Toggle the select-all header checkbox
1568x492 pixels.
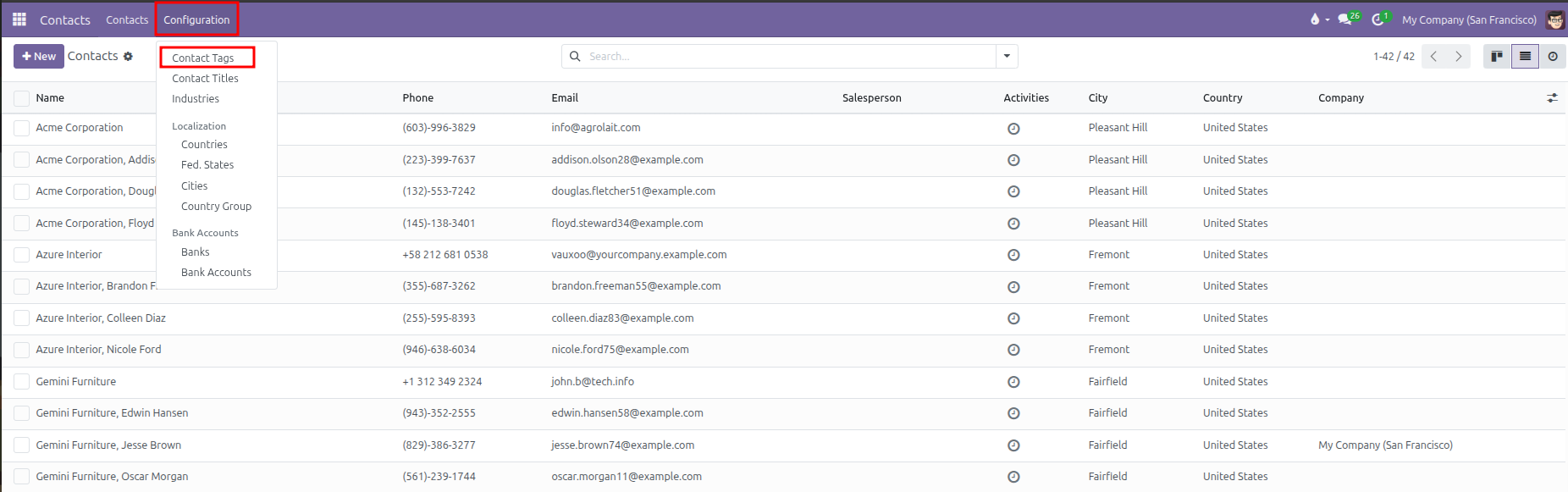[x=21, y=98]
